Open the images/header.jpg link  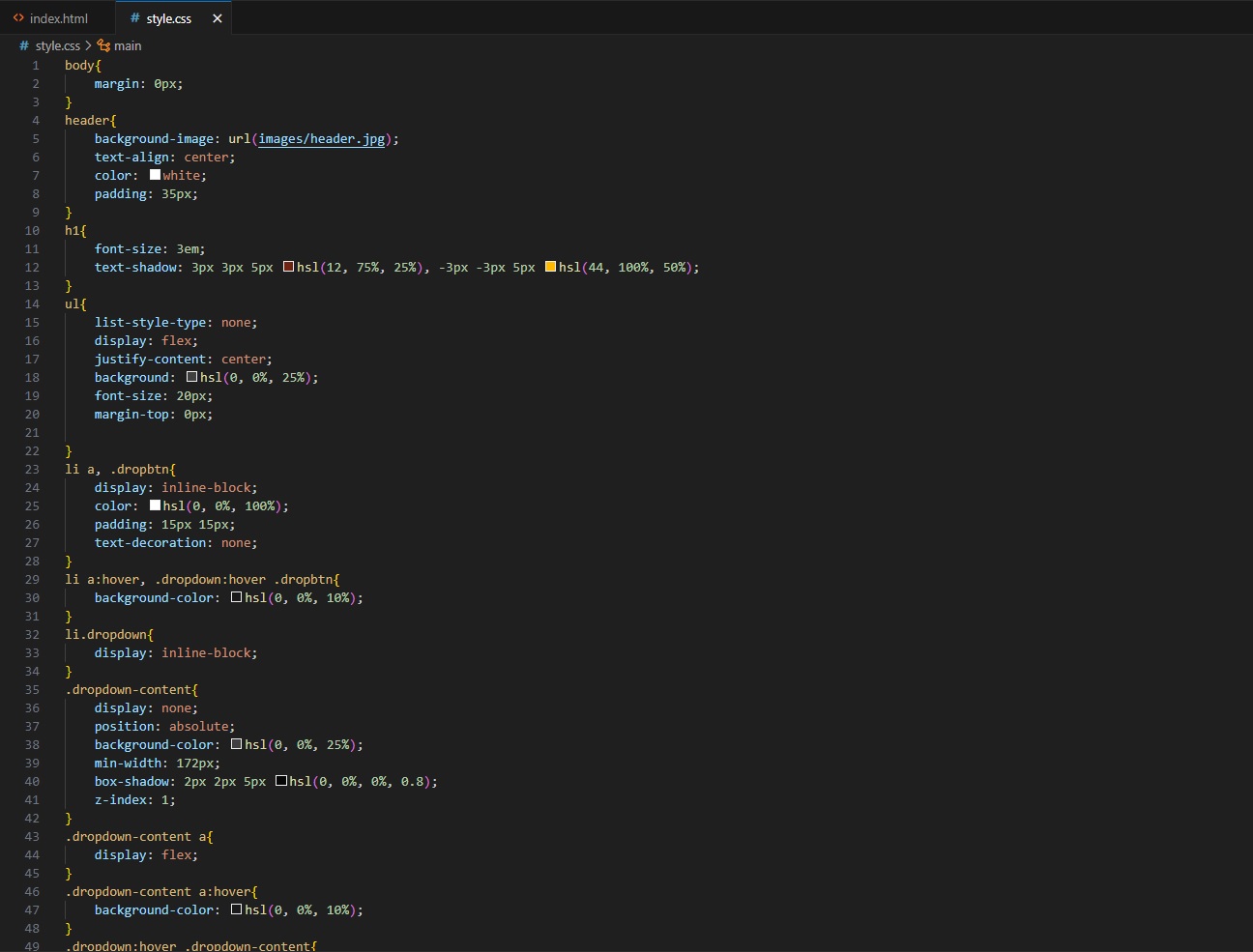(x=321, y=138)
